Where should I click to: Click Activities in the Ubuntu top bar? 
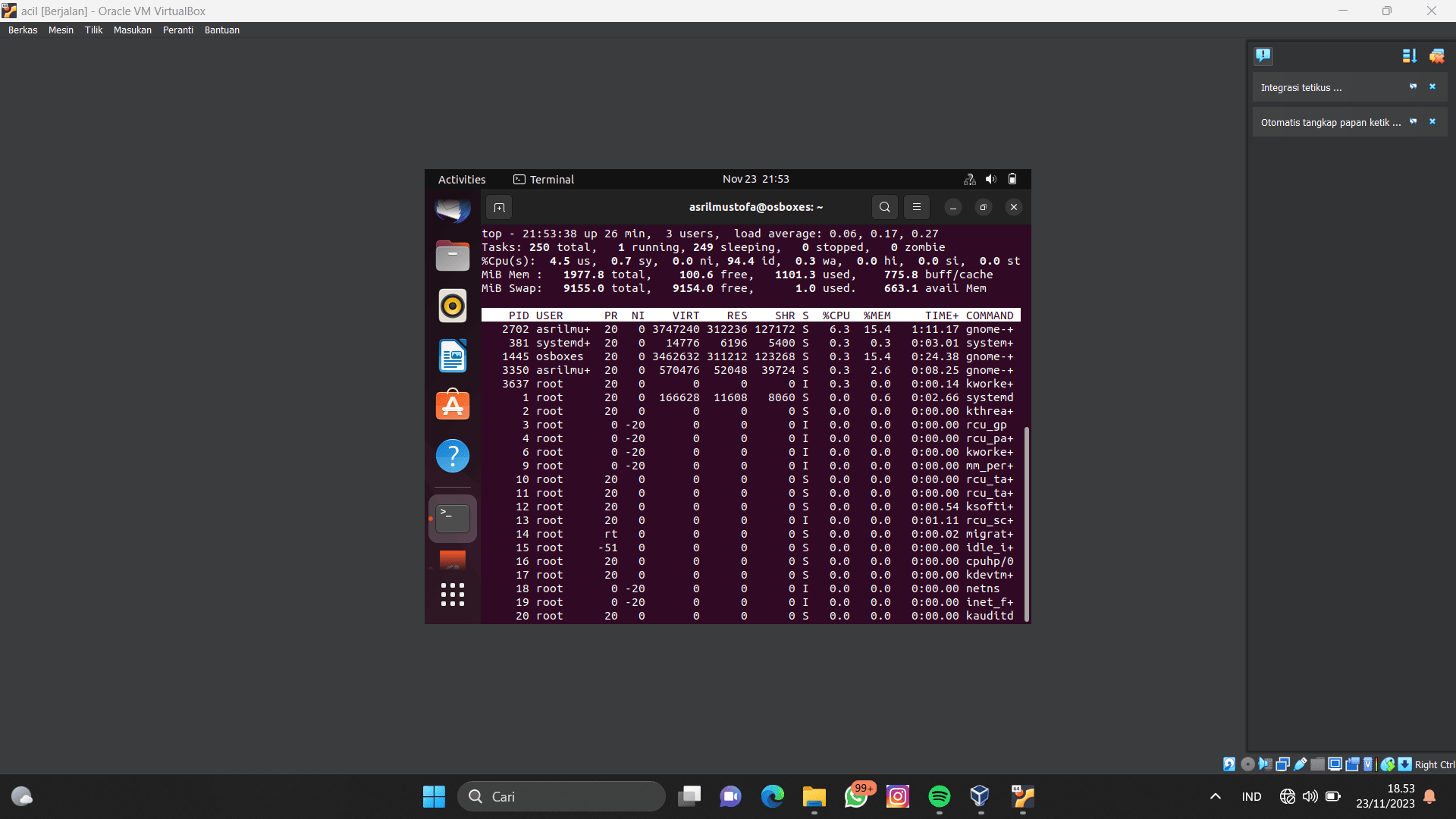click(x=462, y=180)
